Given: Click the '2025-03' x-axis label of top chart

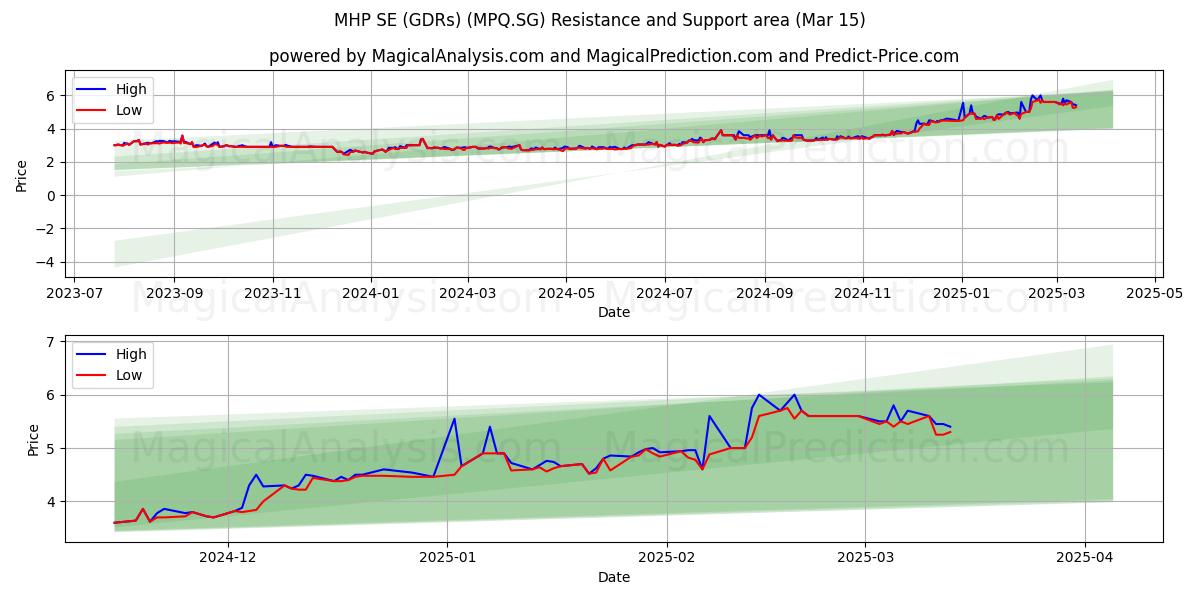Looking at the screenshot, I should click(1057, 294).
